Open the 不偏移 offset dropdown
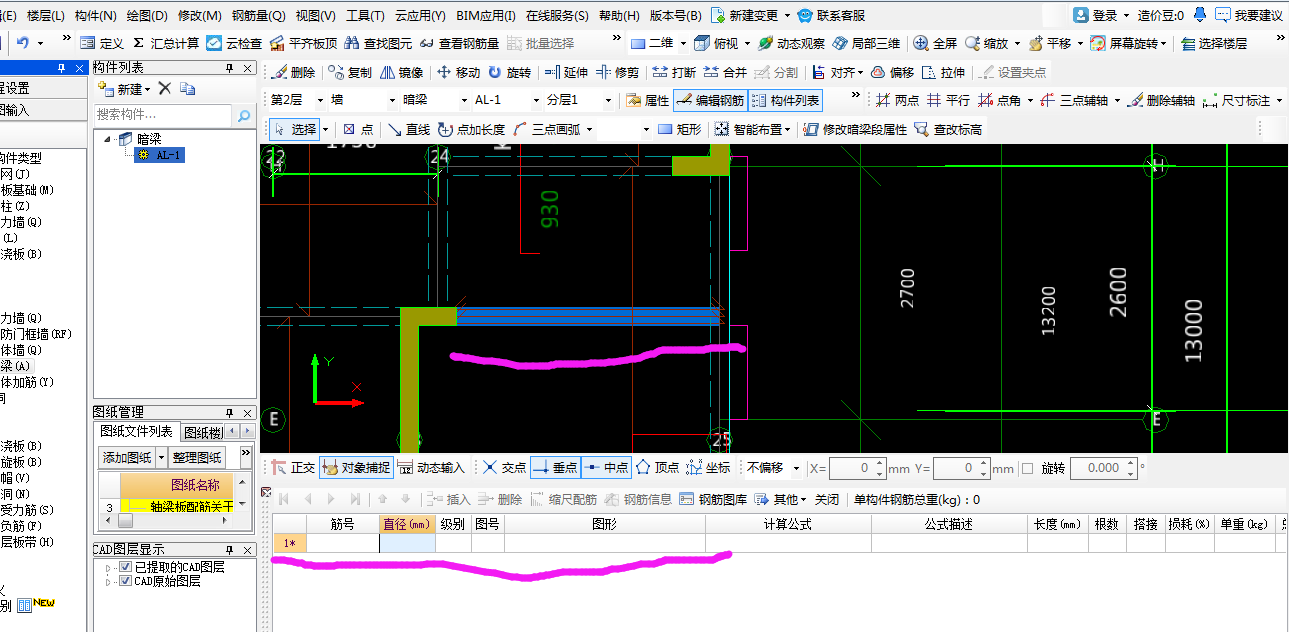This screenshot has height=632, width=1289. pos(796,468)
